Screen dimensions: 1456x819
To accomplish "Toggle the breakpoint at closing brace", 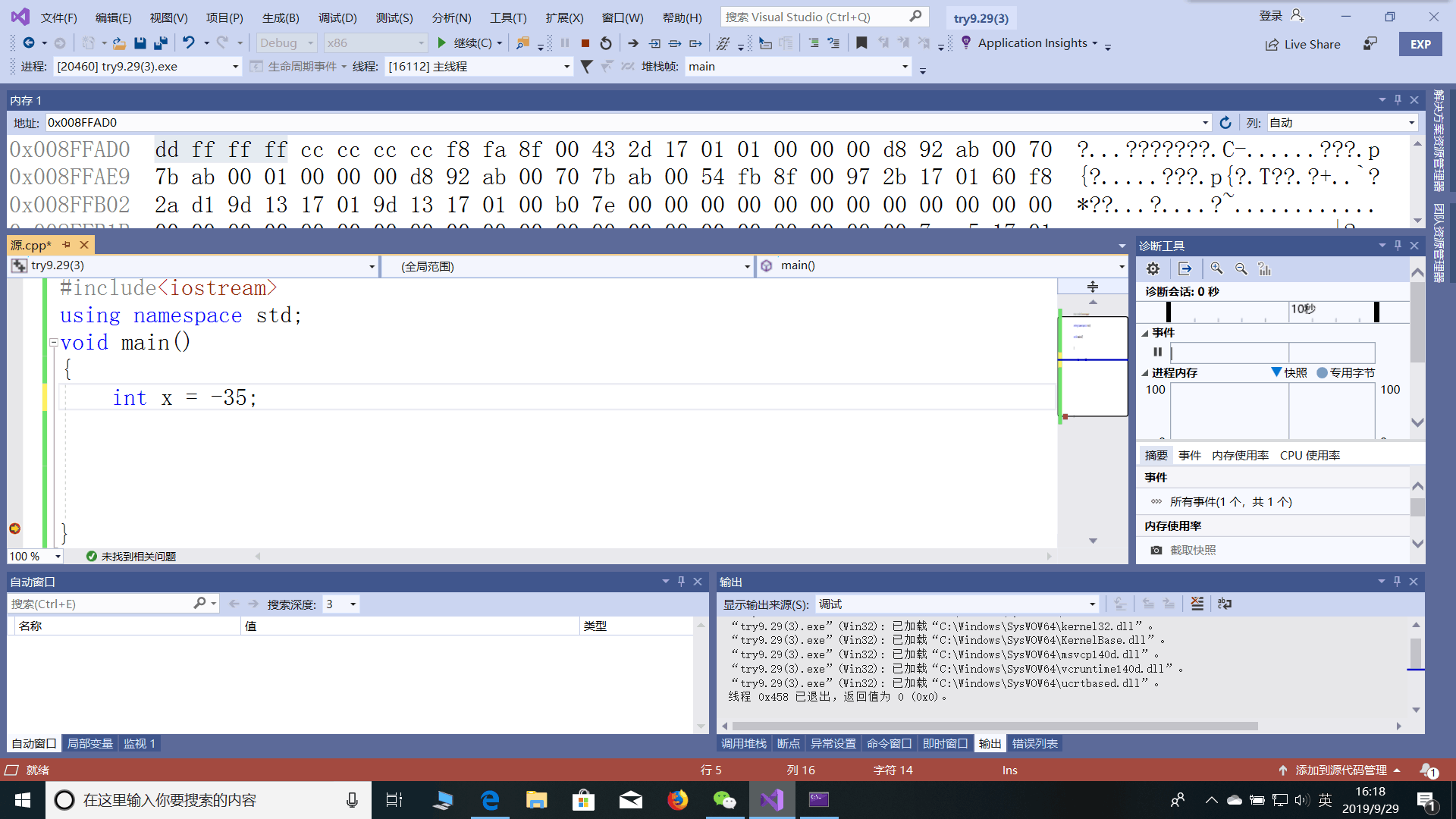I will 14,529.
